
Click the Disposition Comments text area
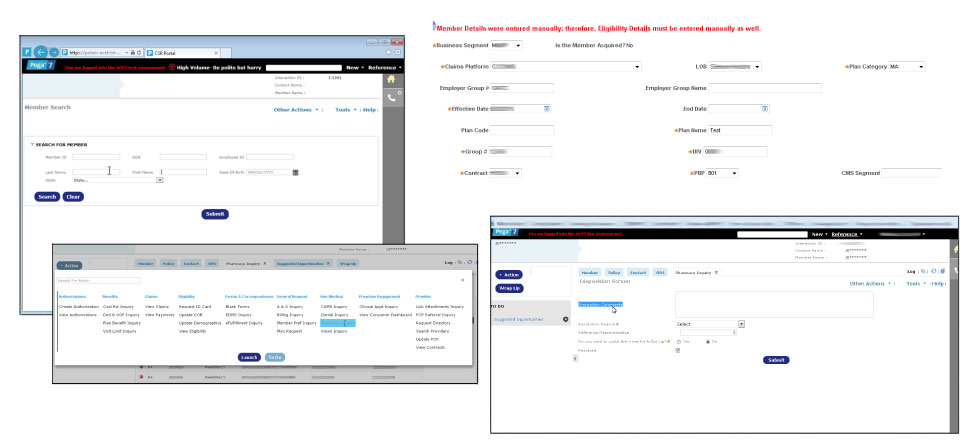tap(774, 305)
